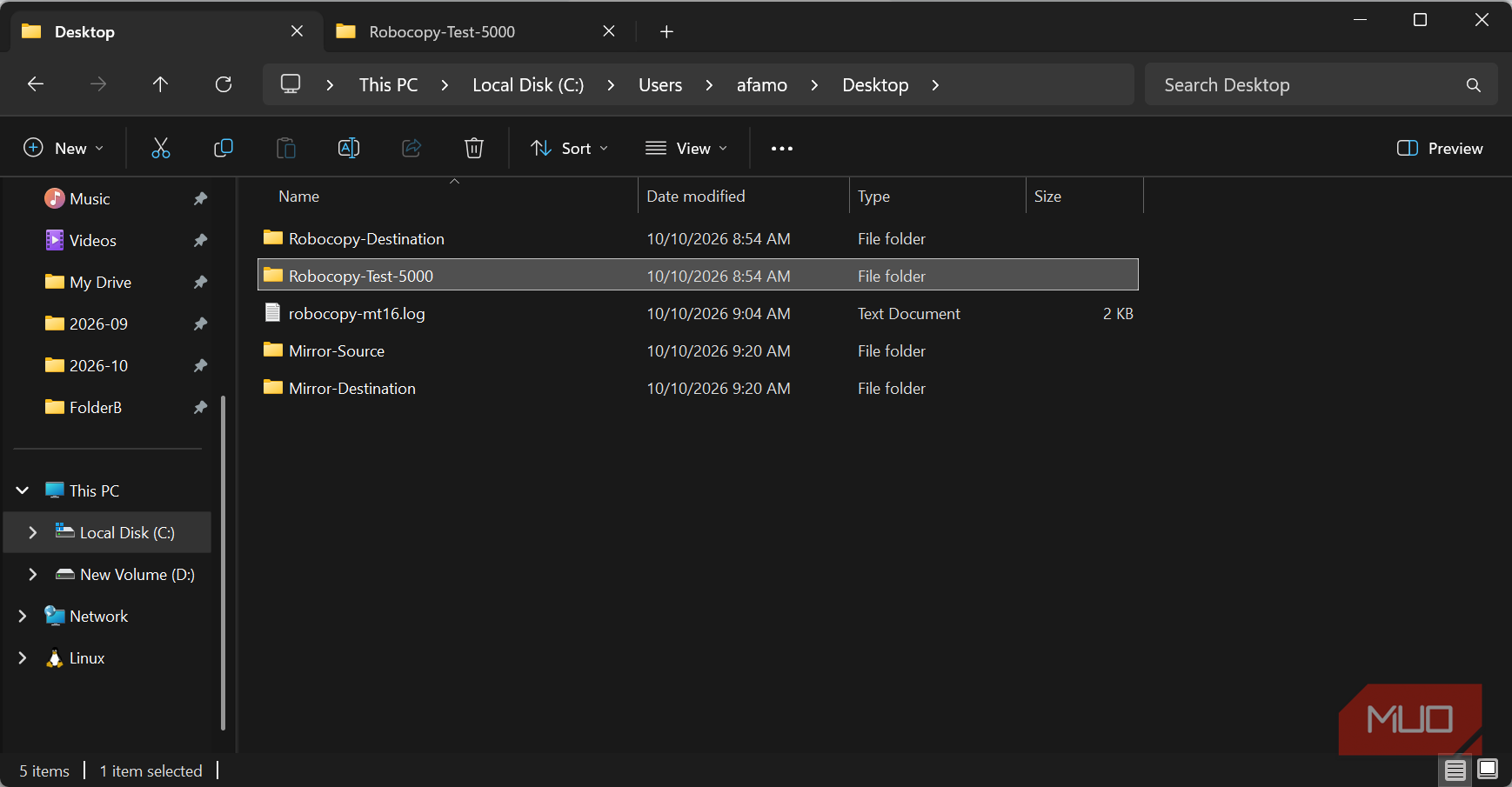Screen dimensions: 1512x787
Task: Go forward with the right arrow
Action: click(x=98, y=84)
